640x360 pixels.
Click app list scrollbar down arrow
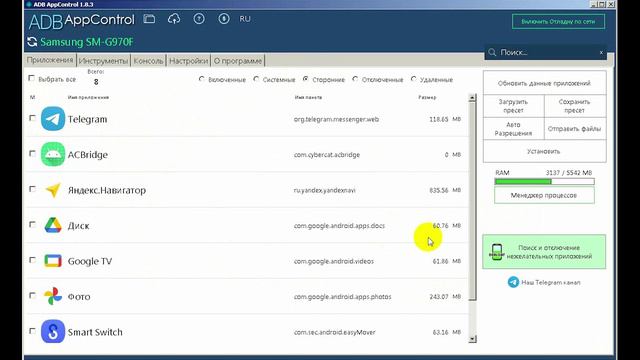(472, 339)
